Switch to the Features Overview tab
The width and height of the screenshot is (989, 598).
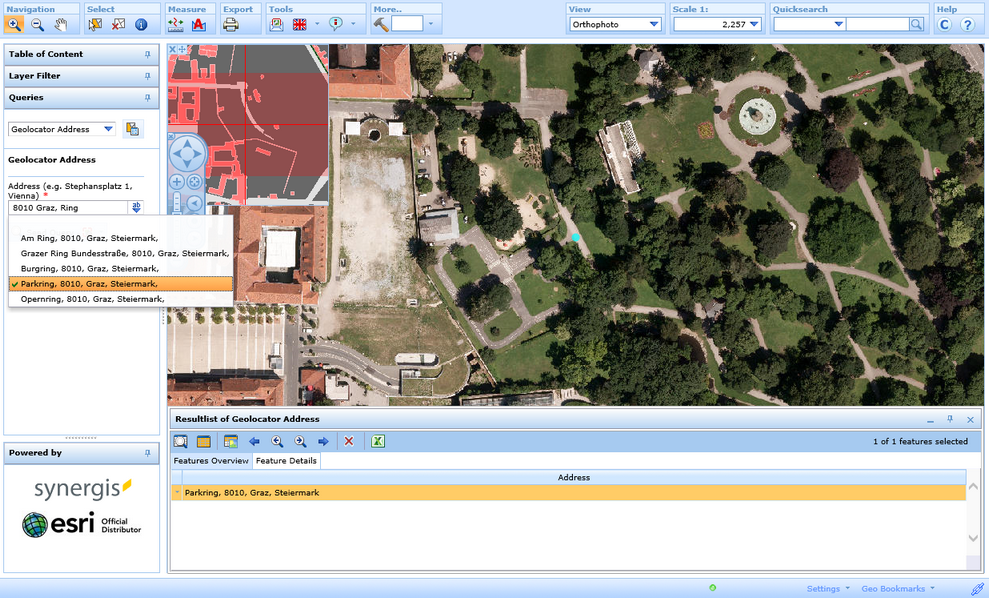click(211, 461)
